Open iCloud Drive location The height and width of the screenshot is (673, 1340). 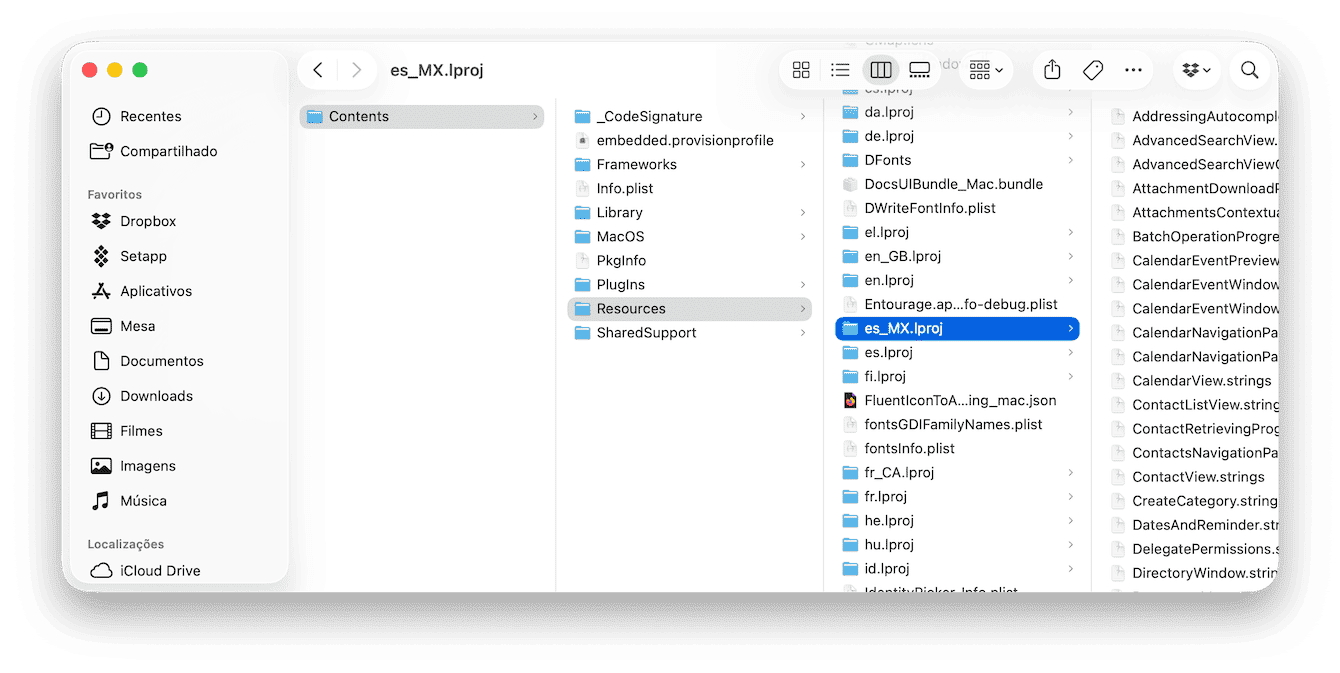[x=146, y=571]
